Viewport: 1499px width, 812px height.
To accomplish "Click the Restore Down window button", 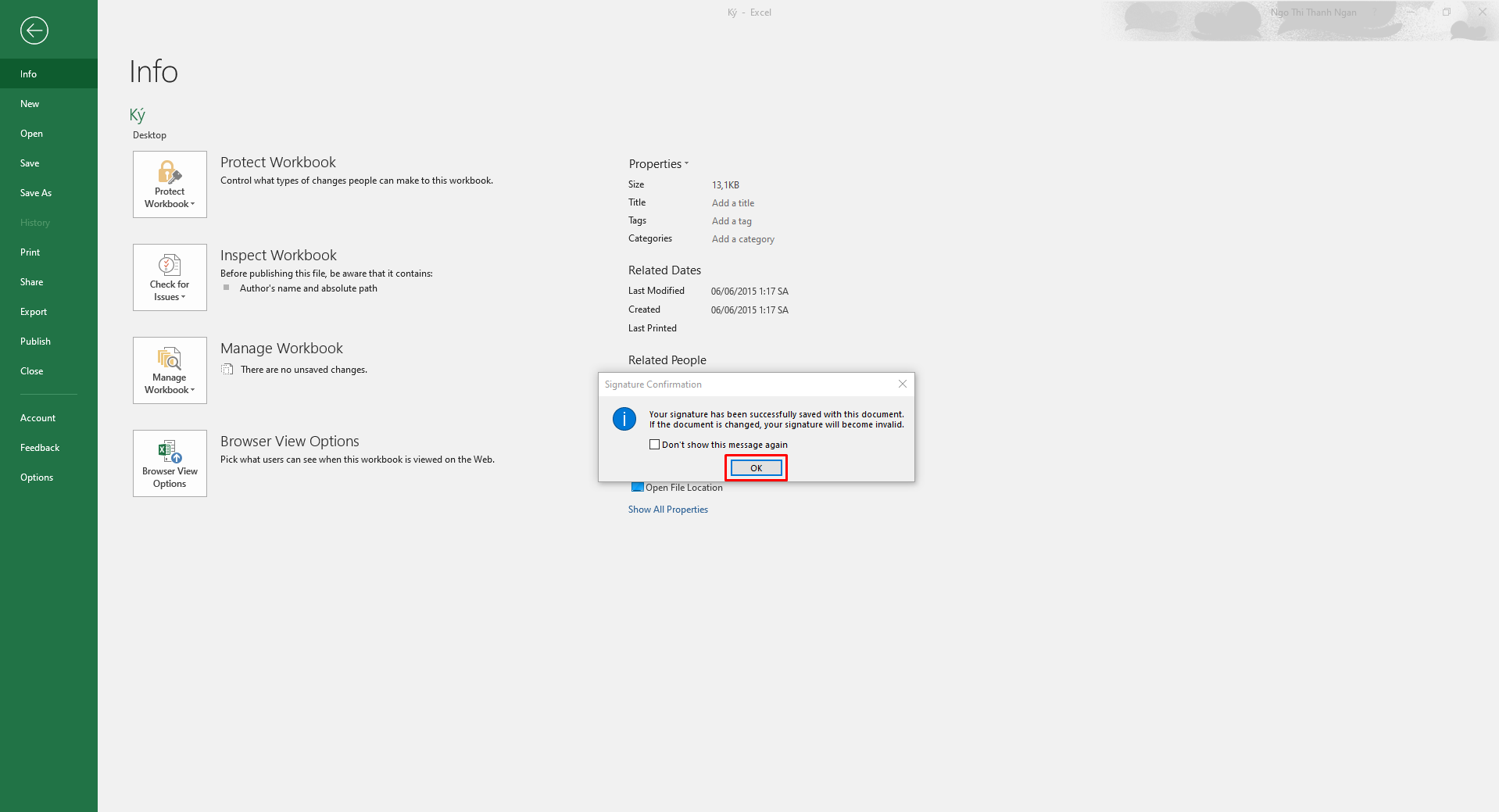I will click(x=1447, y=12).
